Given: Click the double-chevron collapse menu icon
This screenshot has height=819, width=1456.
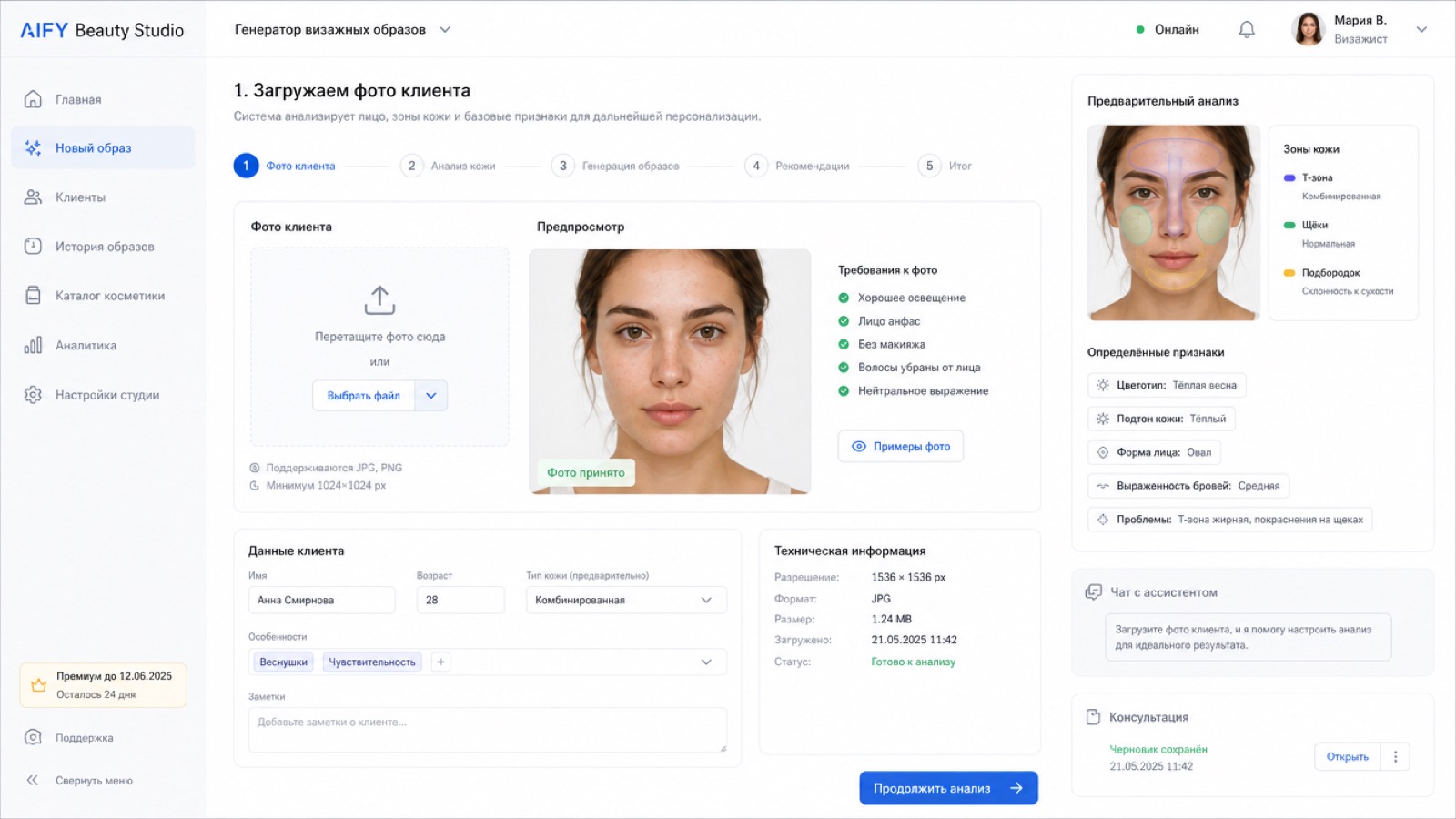Looking at the screenshot, I should tap(33, 780).
